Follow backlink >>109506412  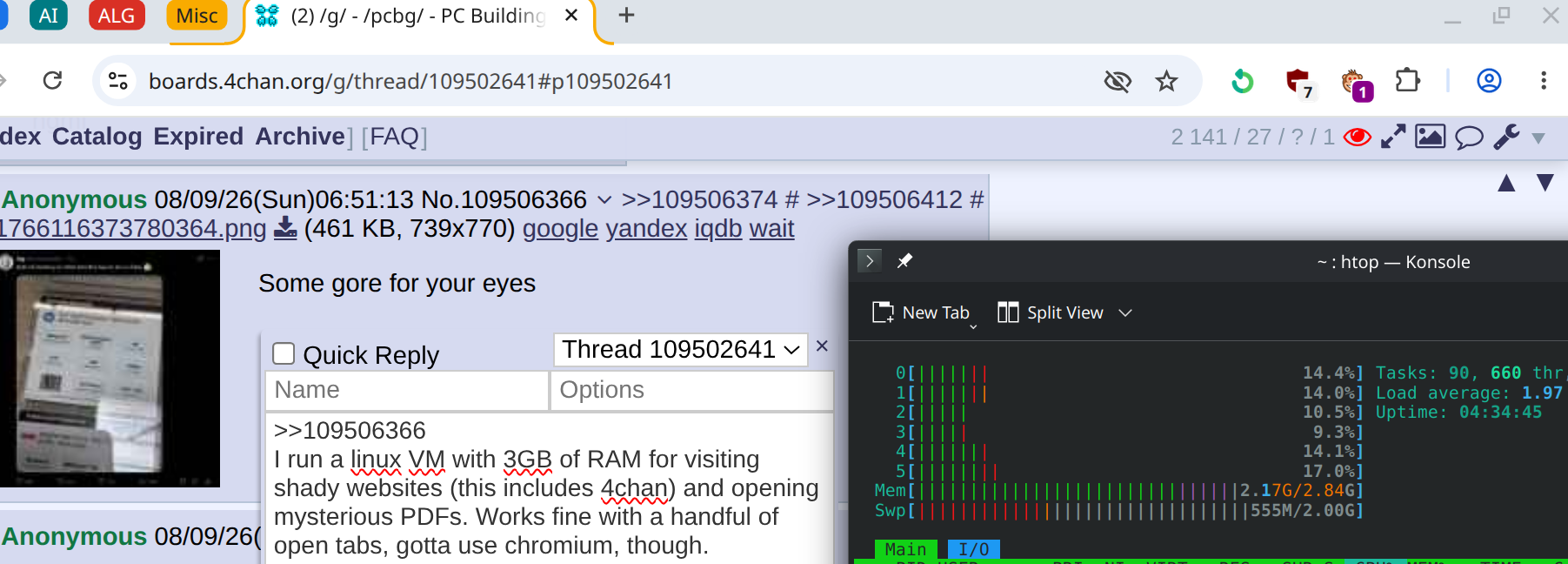pyautogui.click(x=884, y=199)
